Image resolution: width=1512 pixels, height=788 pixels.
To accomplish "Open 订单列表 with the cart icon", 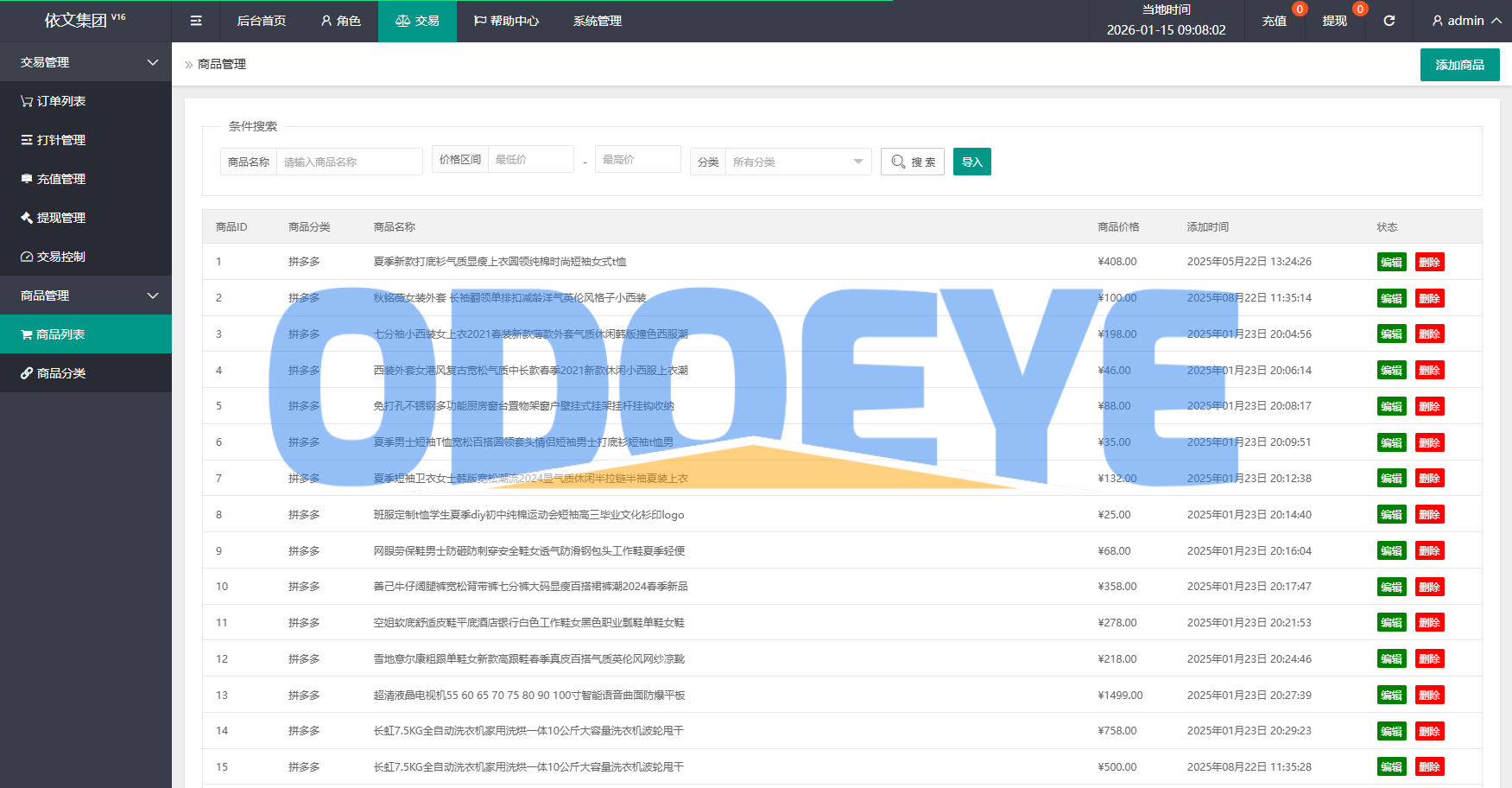I will click(54, 101).
